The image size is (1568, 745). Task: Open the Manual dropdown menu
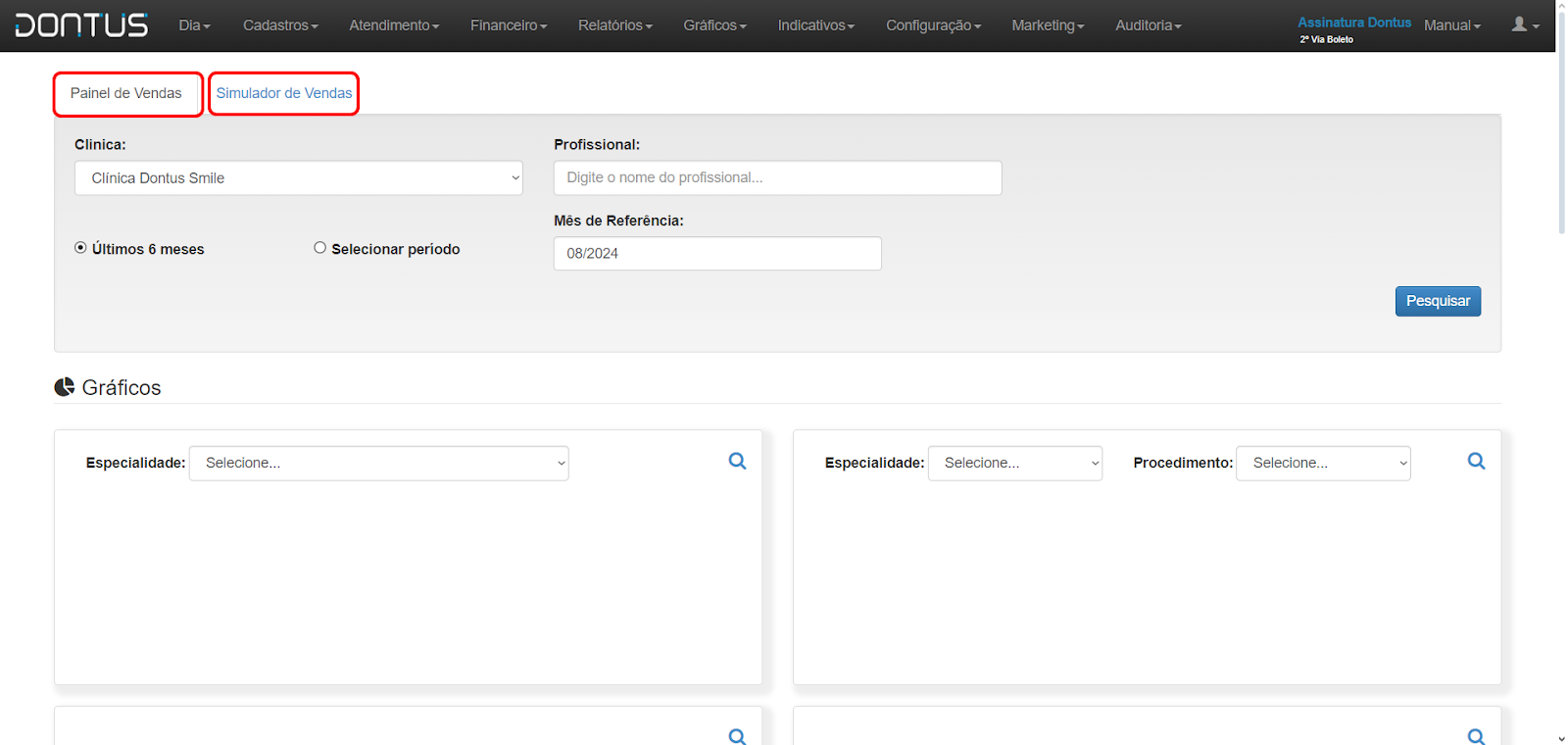[1452, 25]
